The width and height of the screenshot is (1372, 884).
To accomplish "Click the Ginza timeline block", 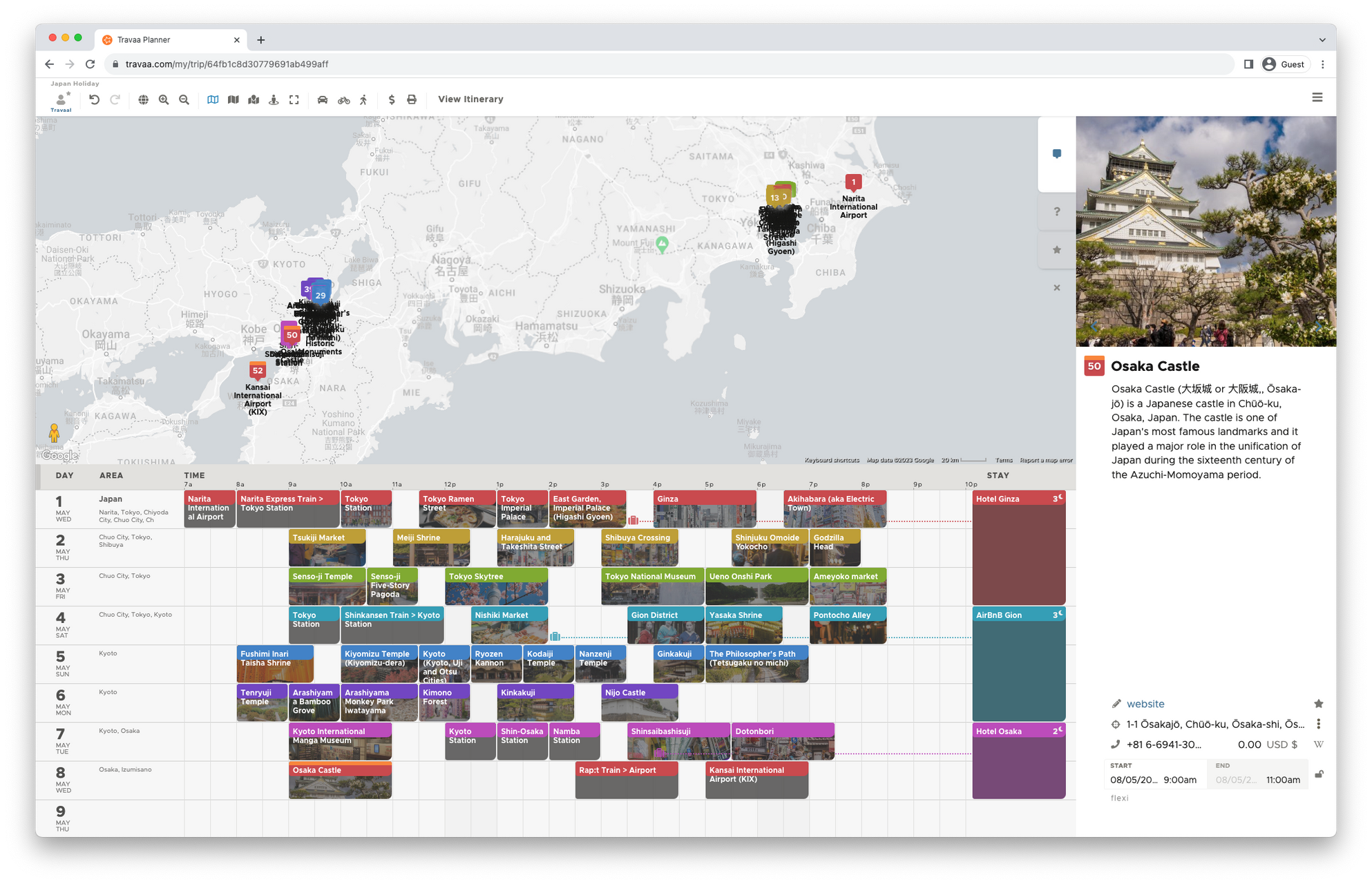I will 705,509.
